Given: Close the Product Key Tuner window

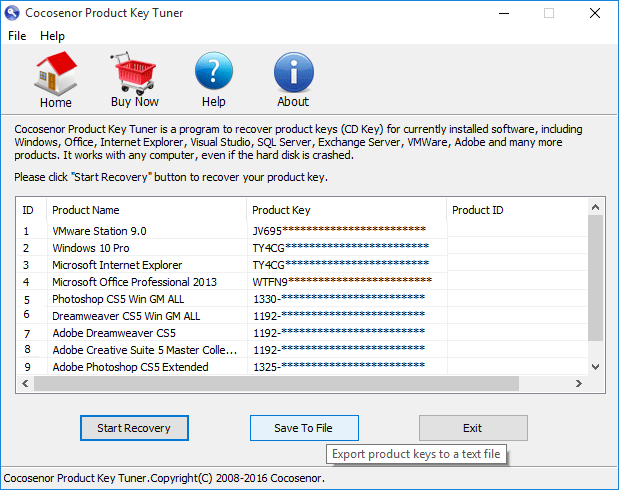Looking at the screenshot, I should click(595, 13).
